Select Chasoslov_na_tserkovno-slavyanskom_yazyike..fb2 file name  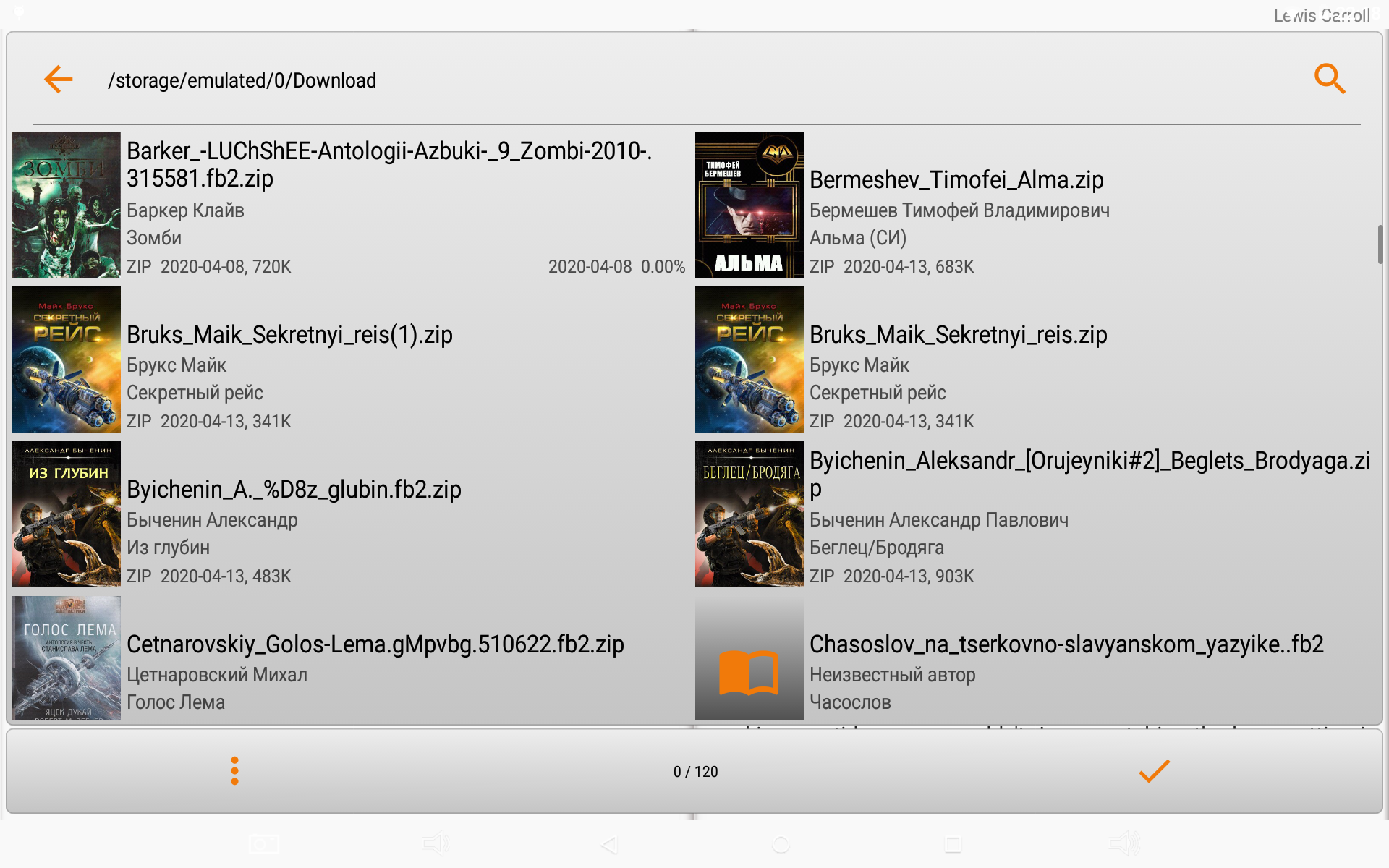coord(1066,644)
